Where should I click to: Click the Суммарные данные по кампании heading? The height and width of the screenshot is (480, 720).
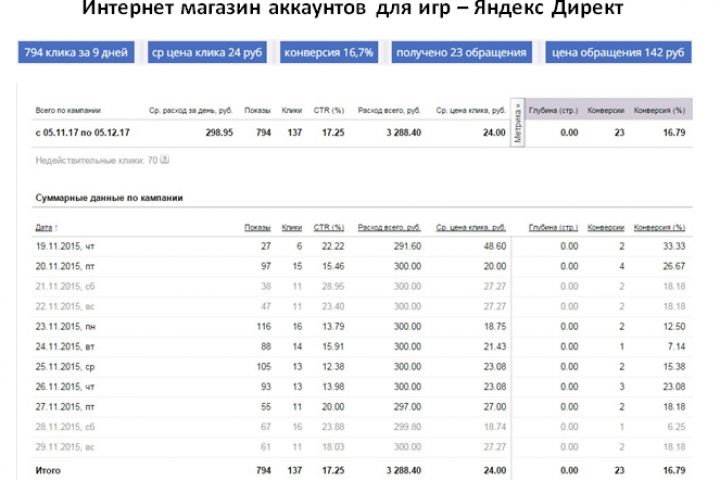[109, 198]
